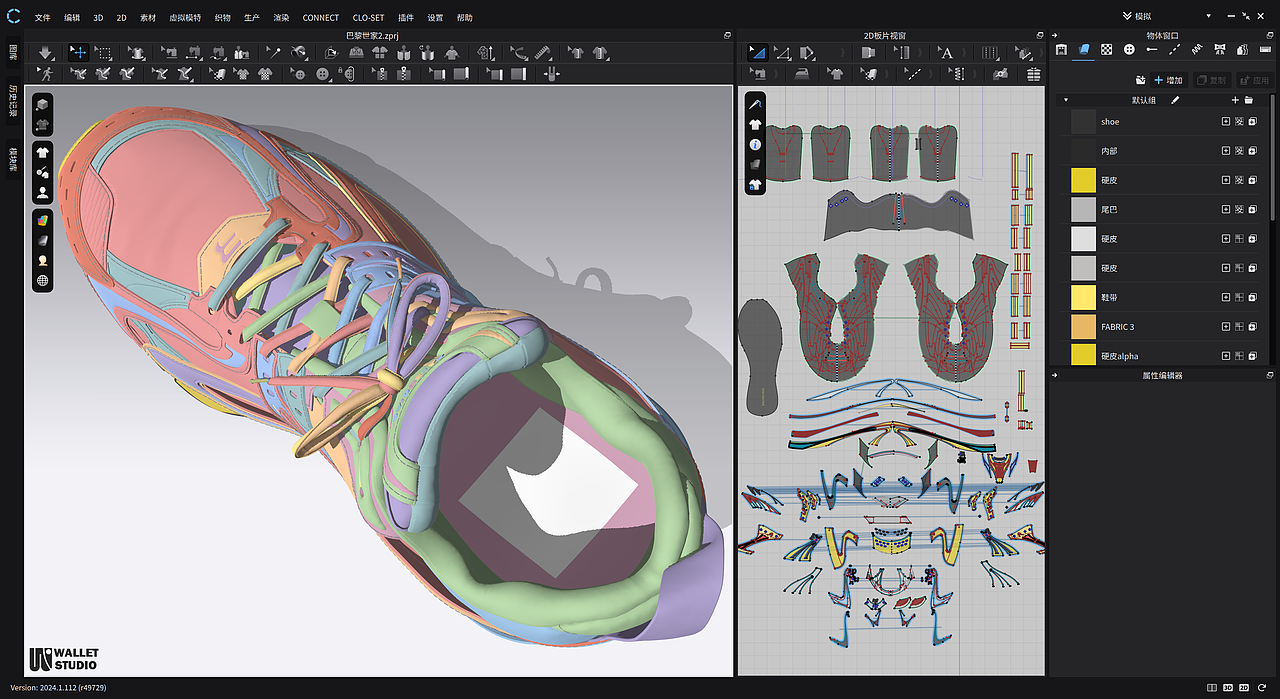This screenshot has width=1280, height=699.
Task: Open the 渲染 menu
Action: [x=281, y=17]
